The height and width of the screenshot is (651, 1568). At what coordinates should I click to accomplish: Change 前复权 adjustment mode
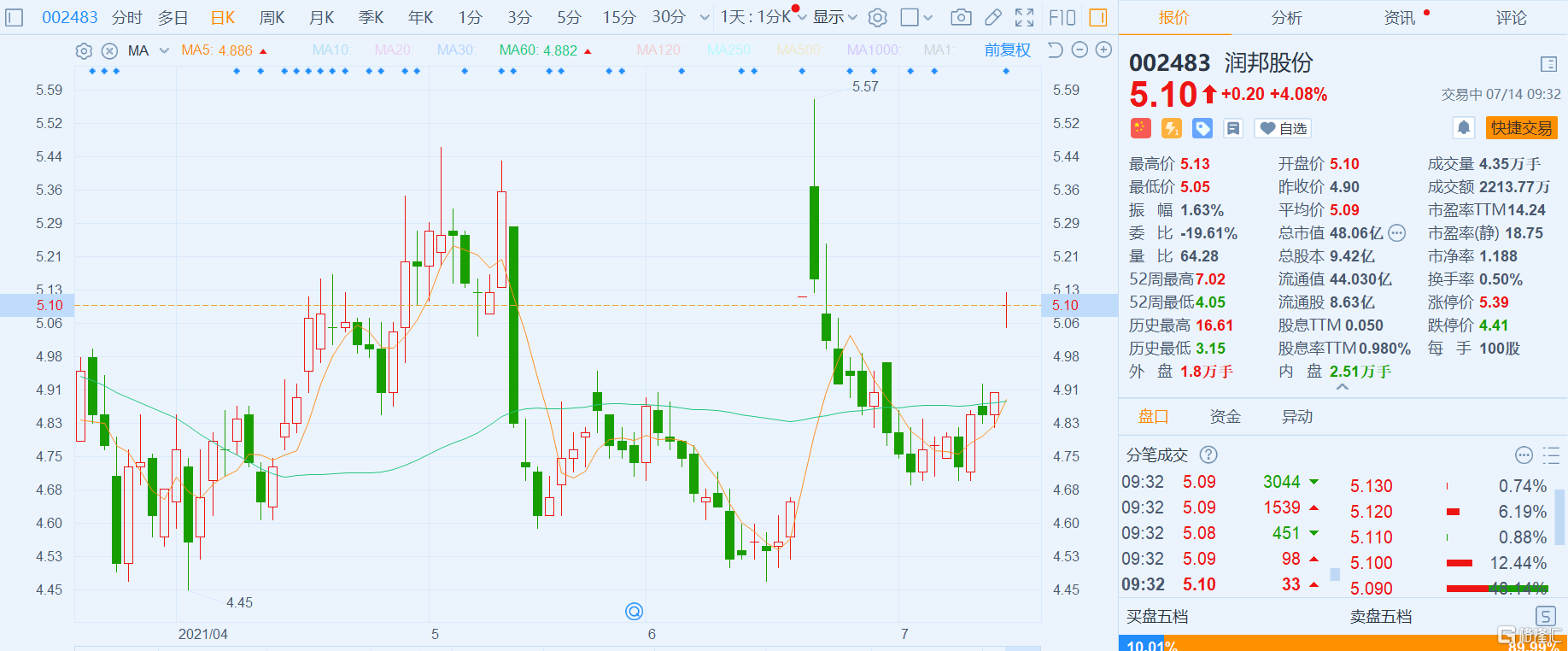[1008, 50]
